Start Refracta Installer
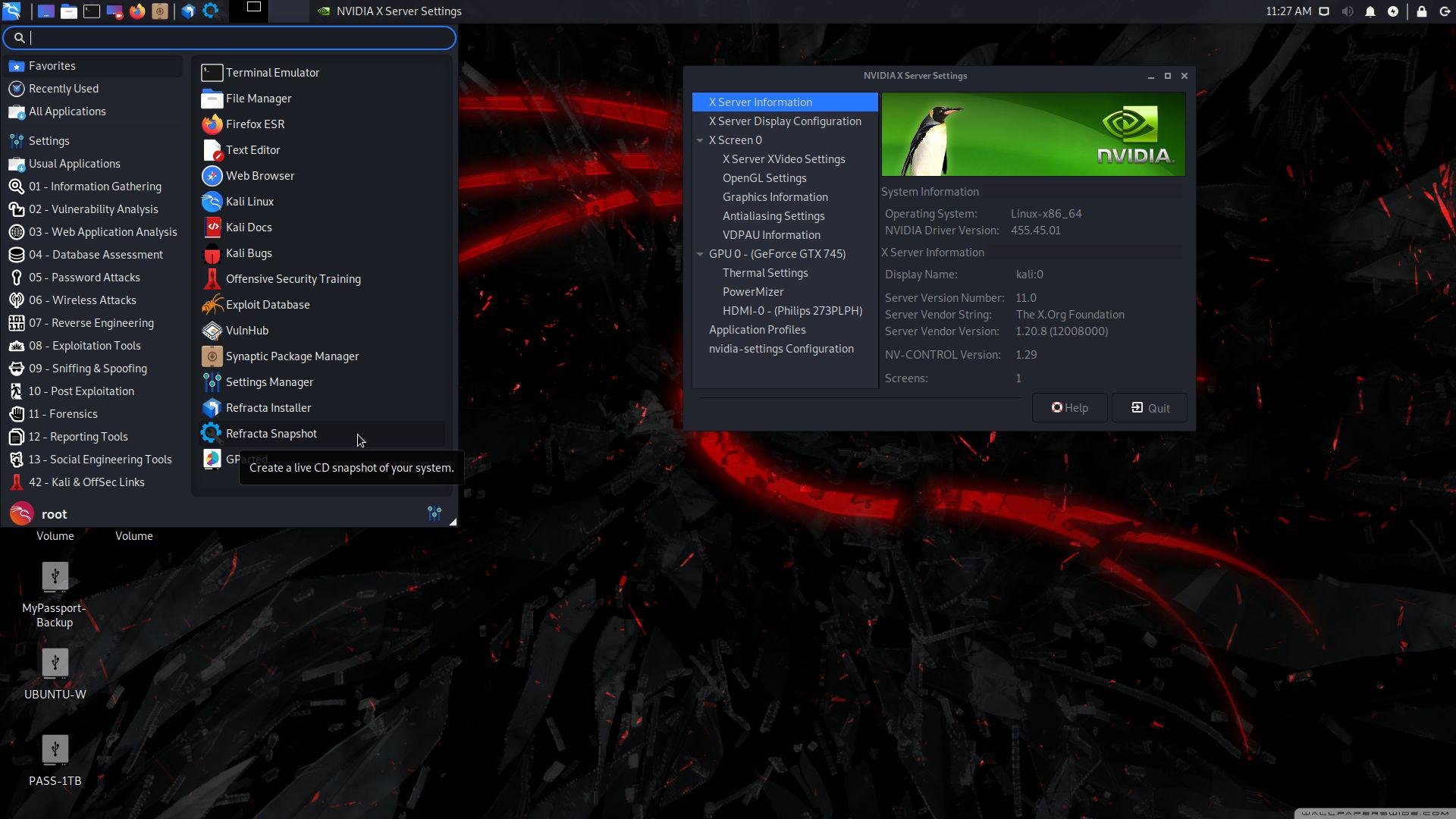The height and width of the screenshot is (819, 1456). coord(268,408)
